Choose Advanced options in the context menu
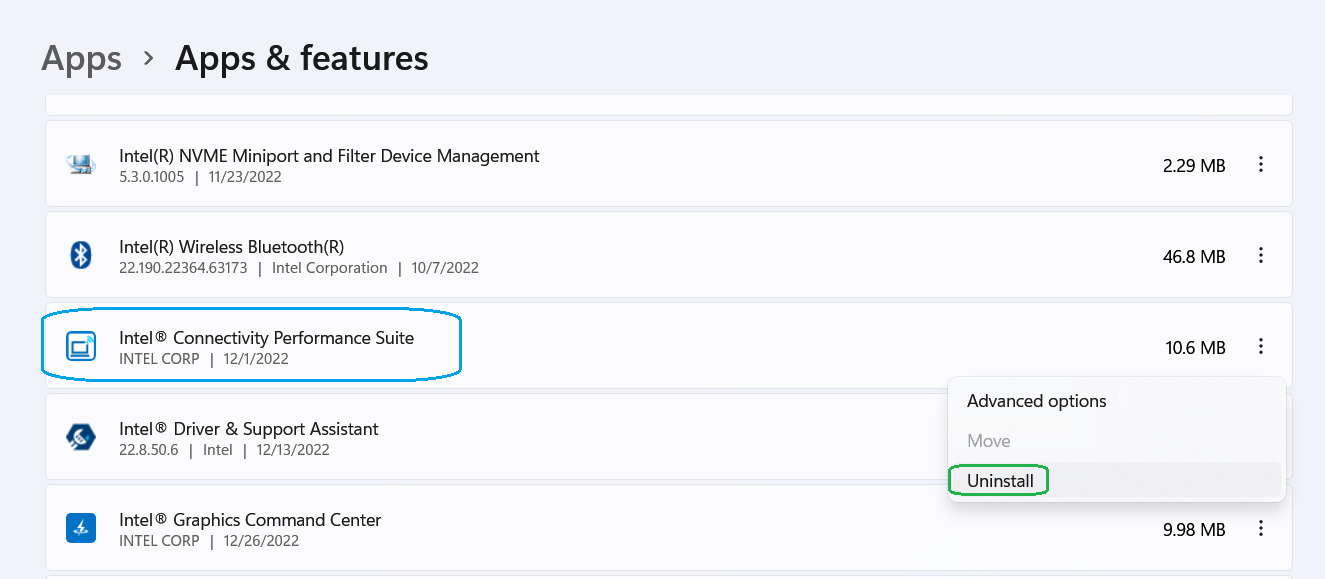This screenshot has width=1325, height=579. click(x=1036, y=401)
